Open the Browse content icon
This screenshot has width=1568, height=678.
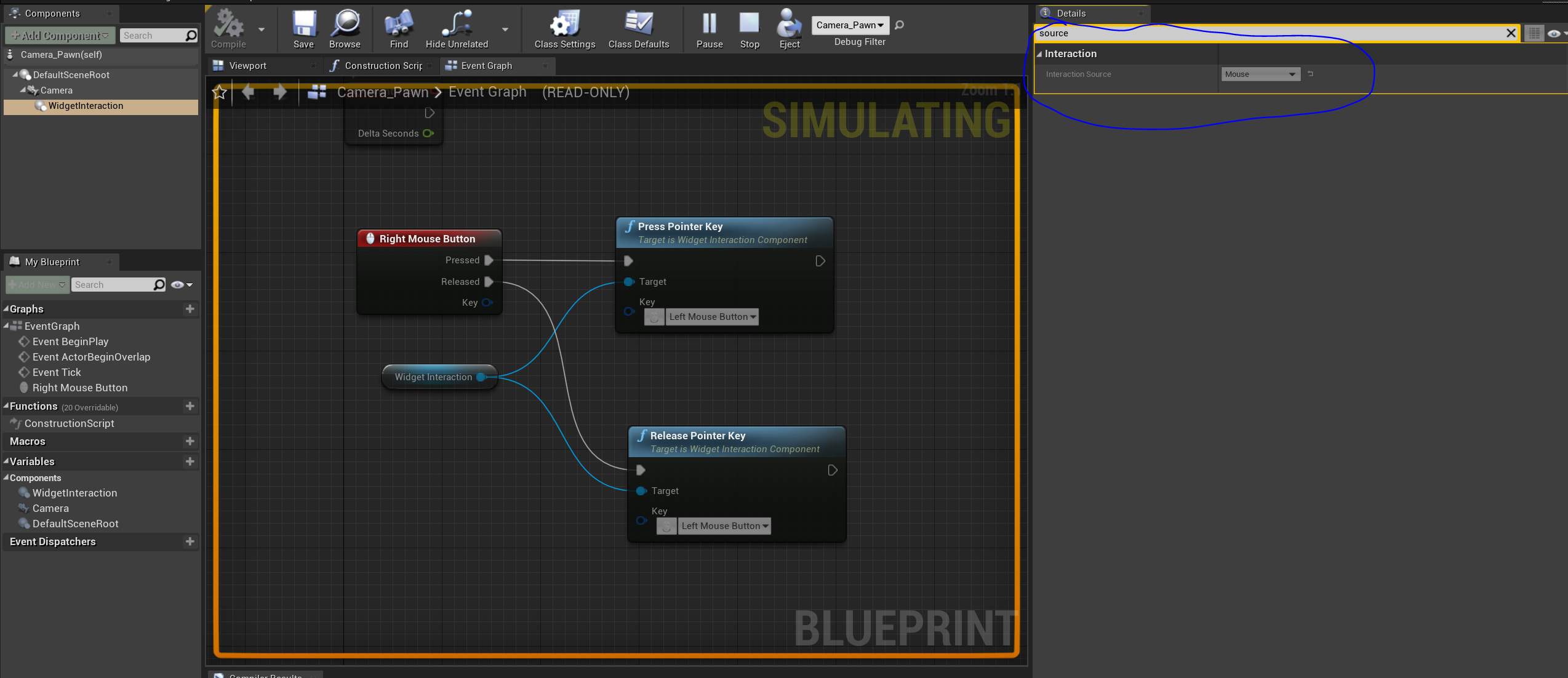click(x=345, y=25)
